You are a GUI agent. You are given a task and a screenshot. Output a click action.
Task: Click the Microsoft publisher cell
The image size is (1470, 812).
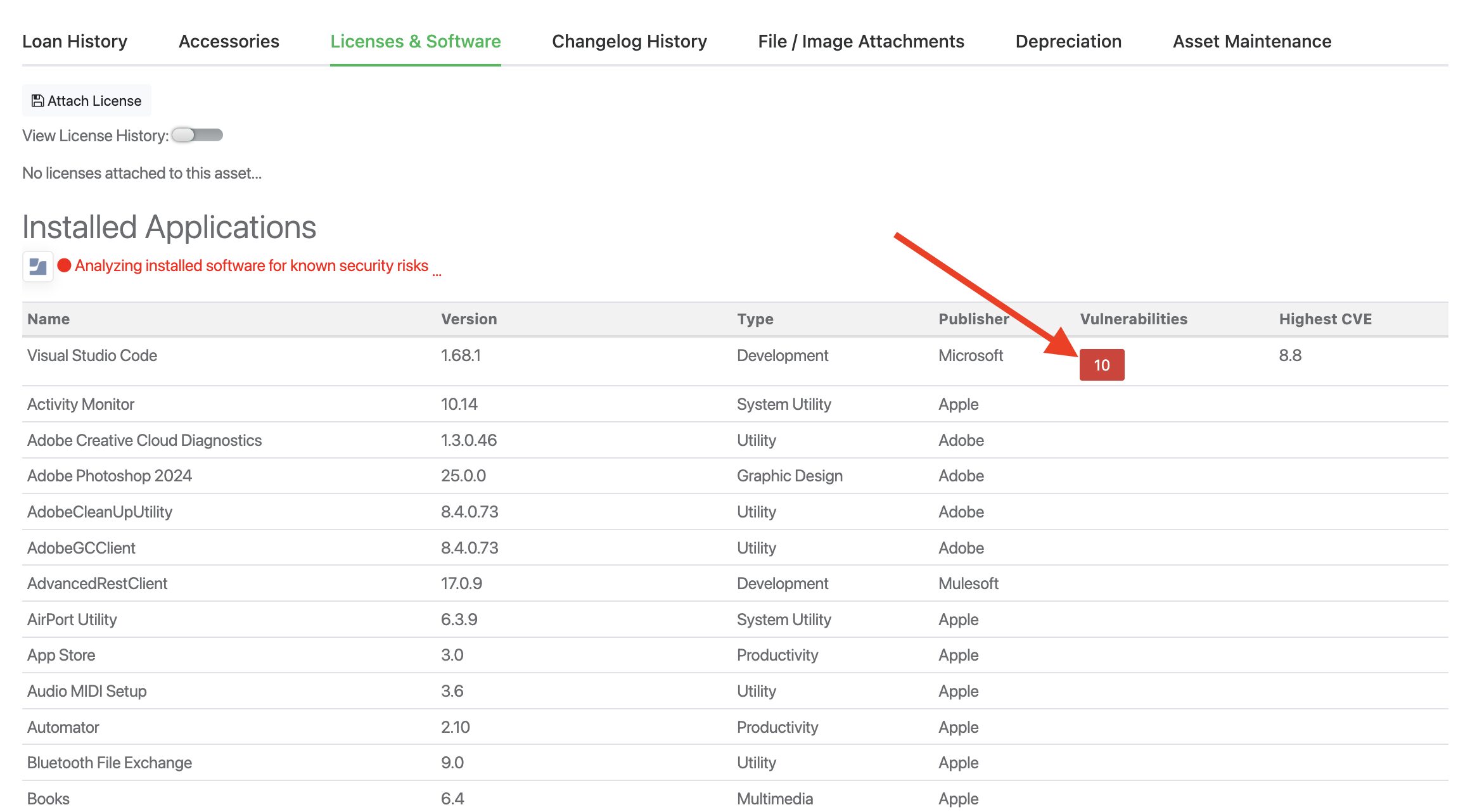coord(971,355)
